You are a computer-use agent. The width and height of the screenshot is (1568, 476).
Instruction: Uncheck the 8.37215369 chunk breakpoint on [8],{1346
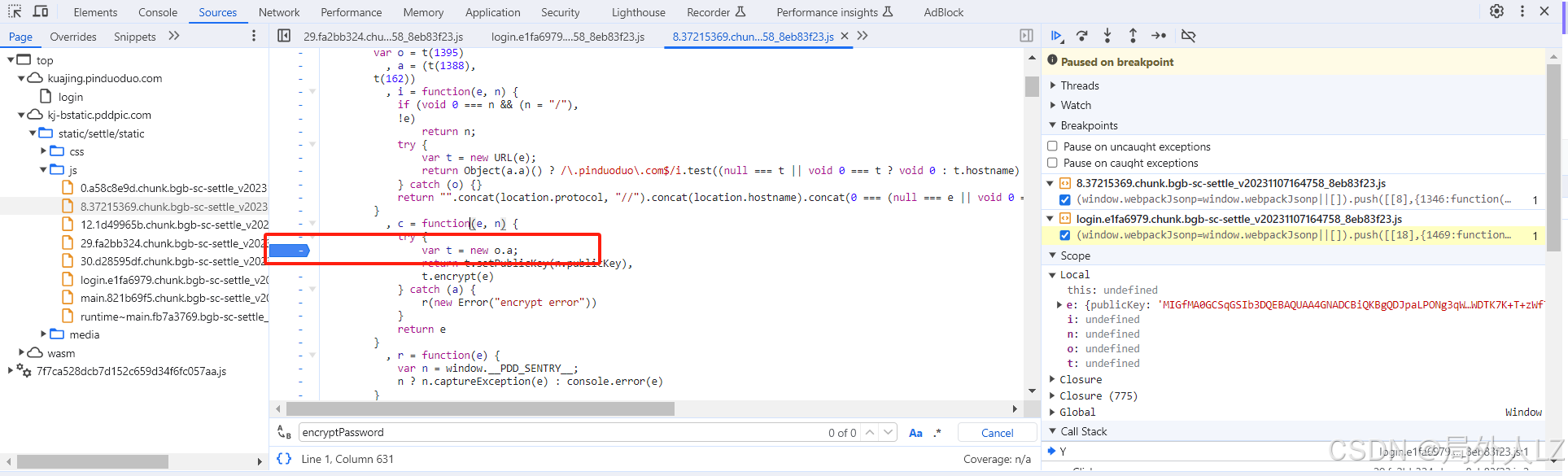[1064, 199]
